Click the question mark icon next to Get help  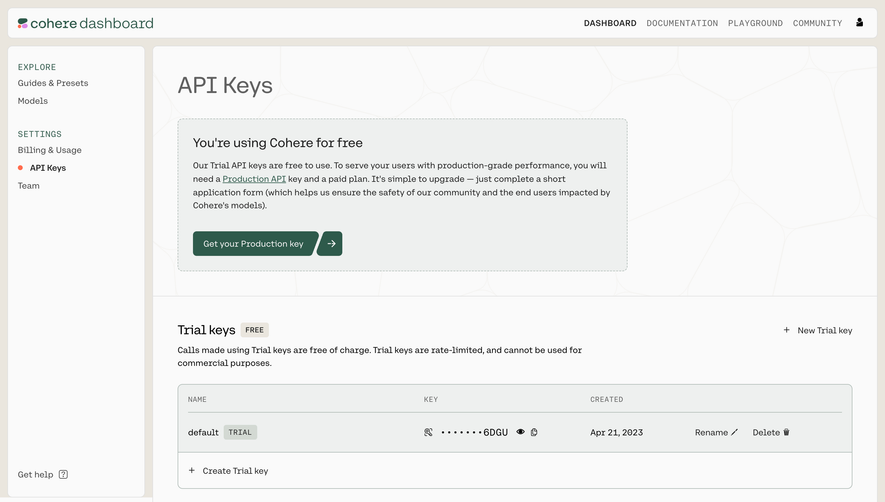click(63, 474)
